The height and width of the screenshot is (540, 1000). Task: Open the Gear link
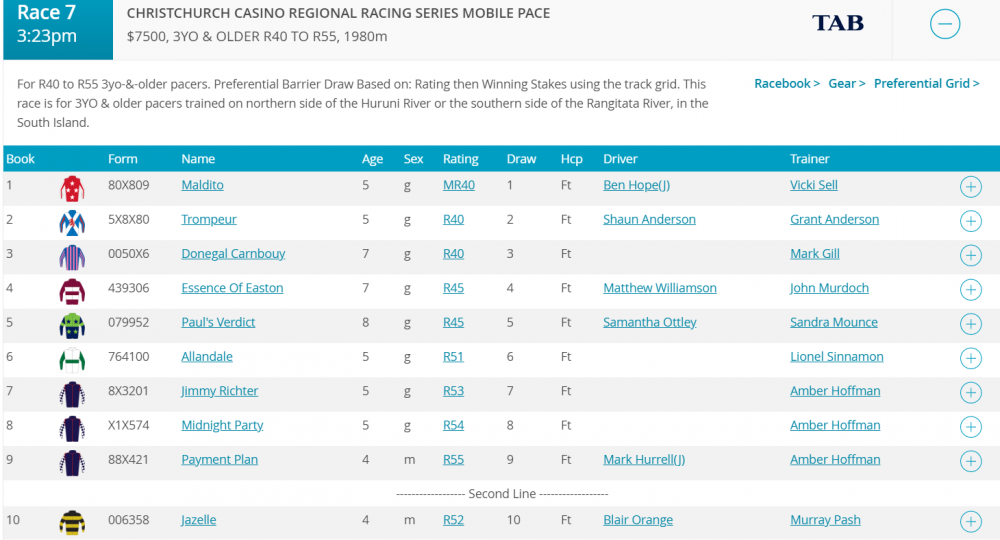pos(846,84)
